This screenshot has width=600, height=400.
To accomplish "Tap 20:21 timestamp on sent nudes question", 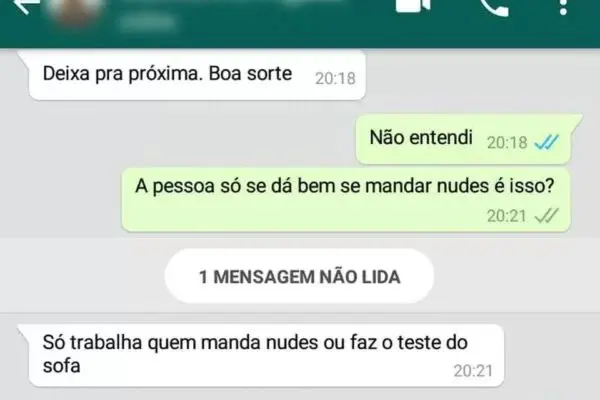I will [506, 216].
